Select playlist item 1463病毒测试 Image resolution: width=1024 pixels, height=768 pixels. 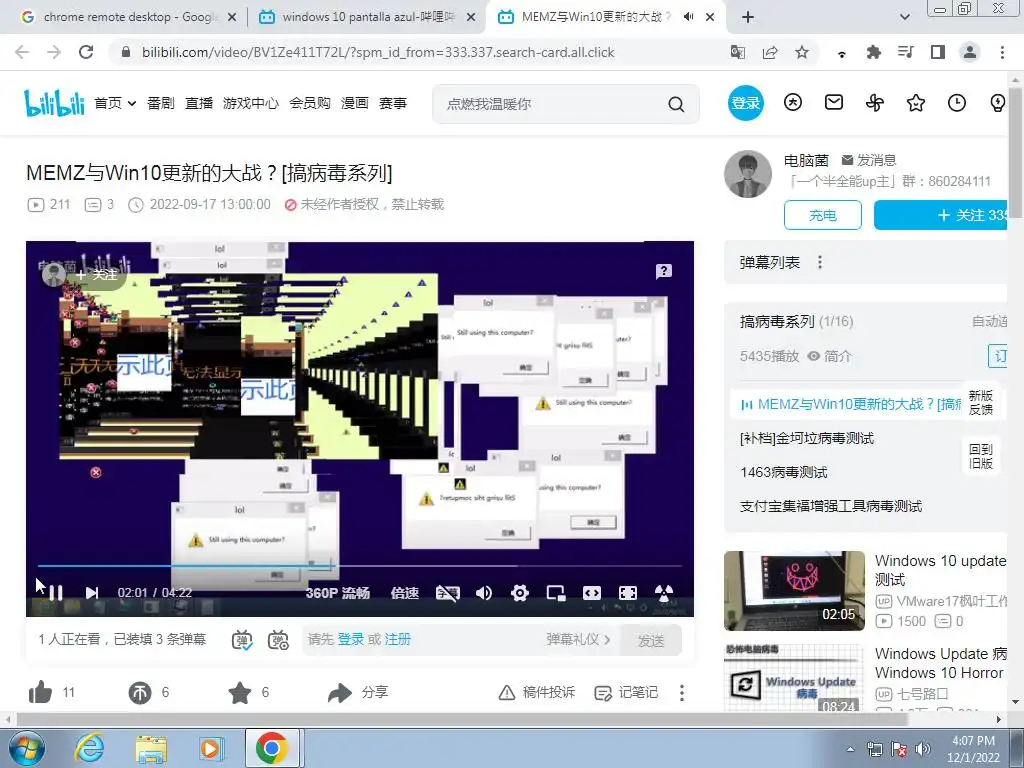tap(784, 472)
